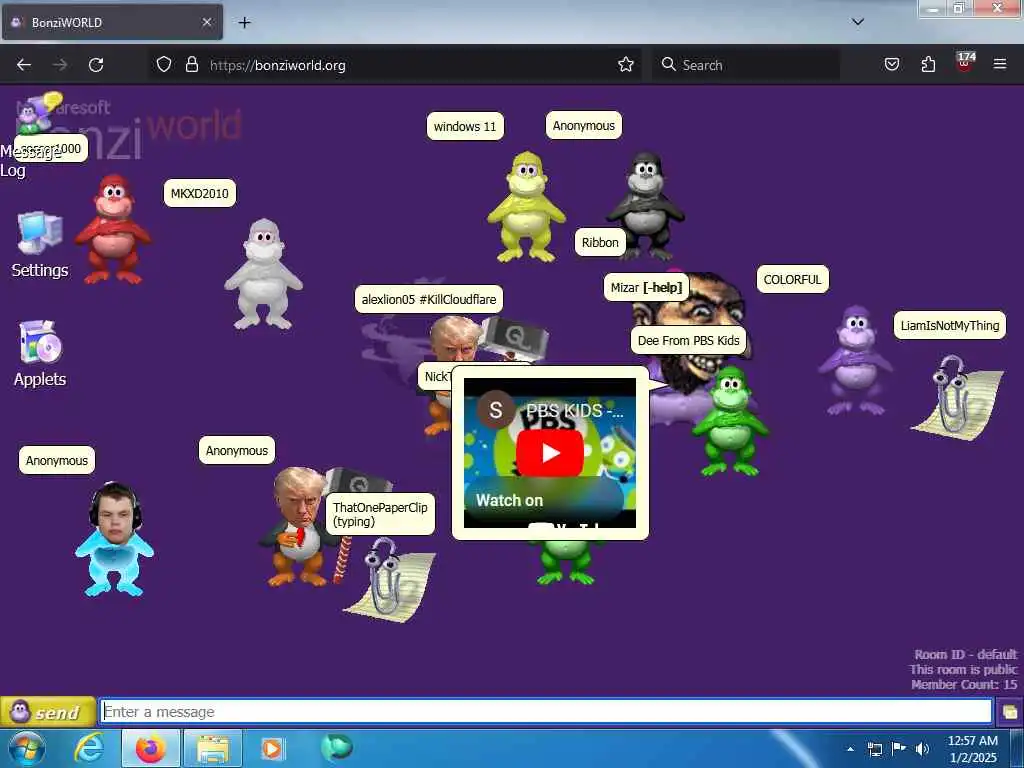This screenshot has height=768, width=1024.
Task: Click the lock site information icon
Action: tap(191, 64)
